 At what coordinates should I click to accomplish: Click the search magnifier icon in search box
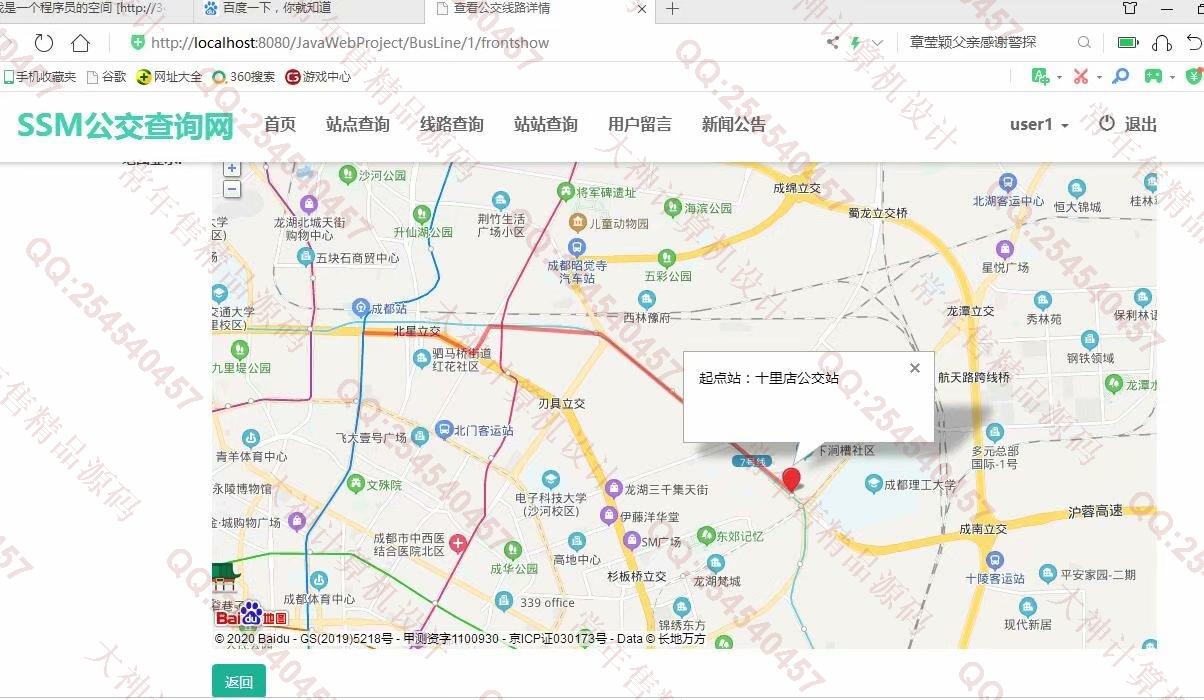1084,42
